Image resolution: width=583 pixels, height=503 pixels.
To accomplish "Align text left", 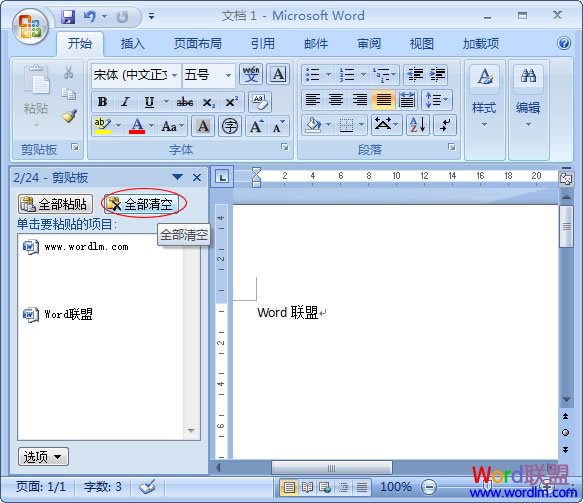I will point(313,100).
